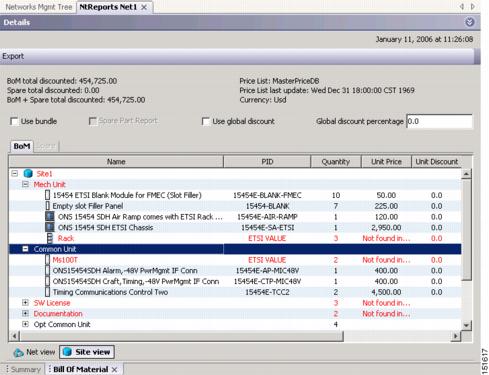The width and height of the screenshot is (489, 375).
Task: Click the horizontal scrollbar right arrow
Action: pyautogui.click(x=456, y=336)
